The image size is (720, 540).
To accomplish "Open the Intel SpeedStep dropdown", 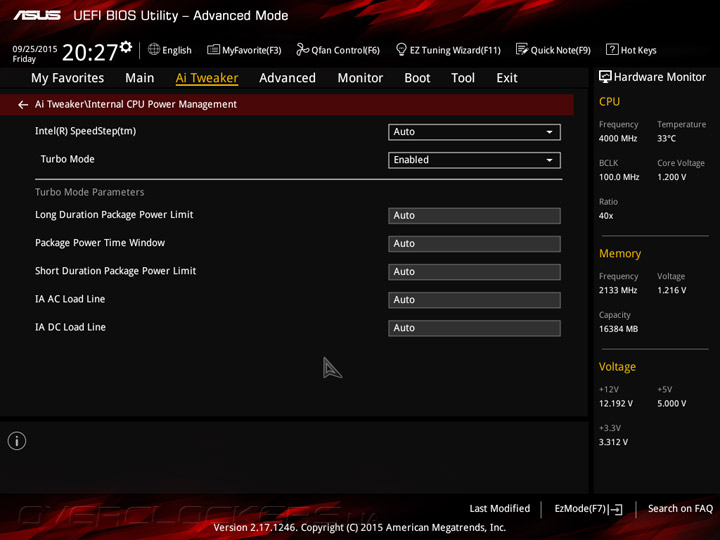I will click(474, 132).
